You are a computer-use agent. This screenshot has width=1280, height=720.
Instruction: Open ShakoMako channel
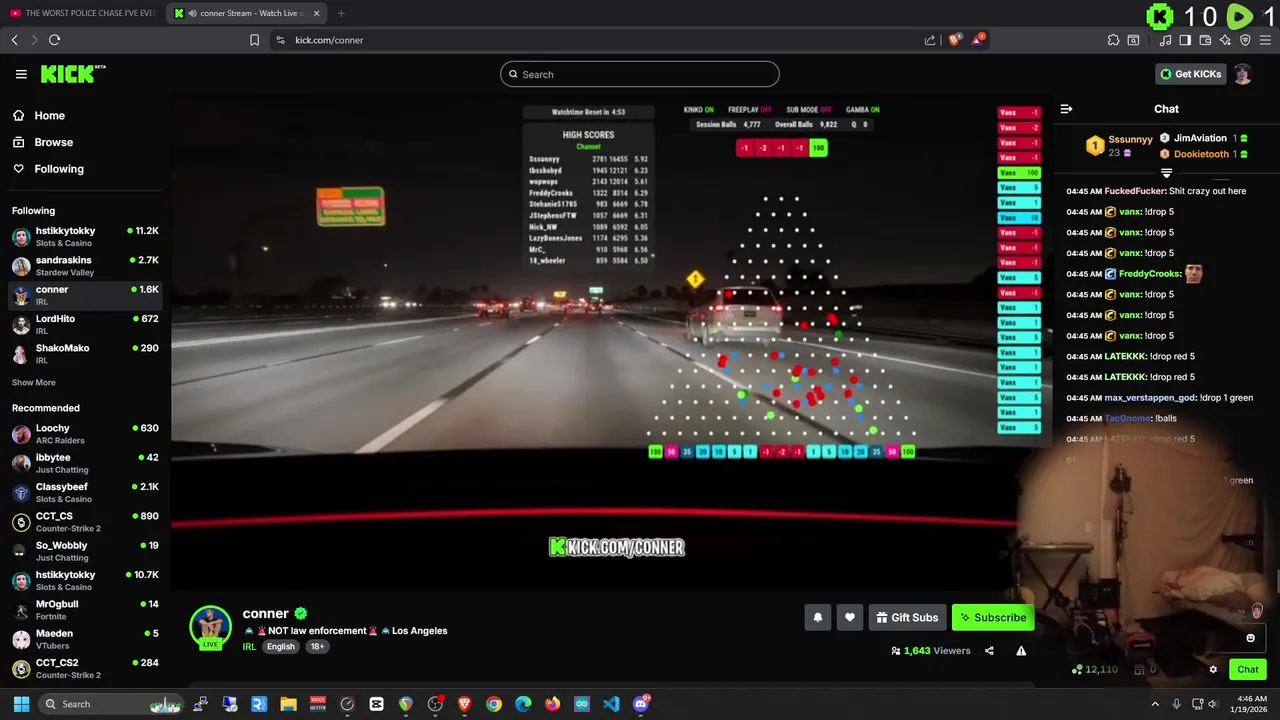[x=85, y=353]
